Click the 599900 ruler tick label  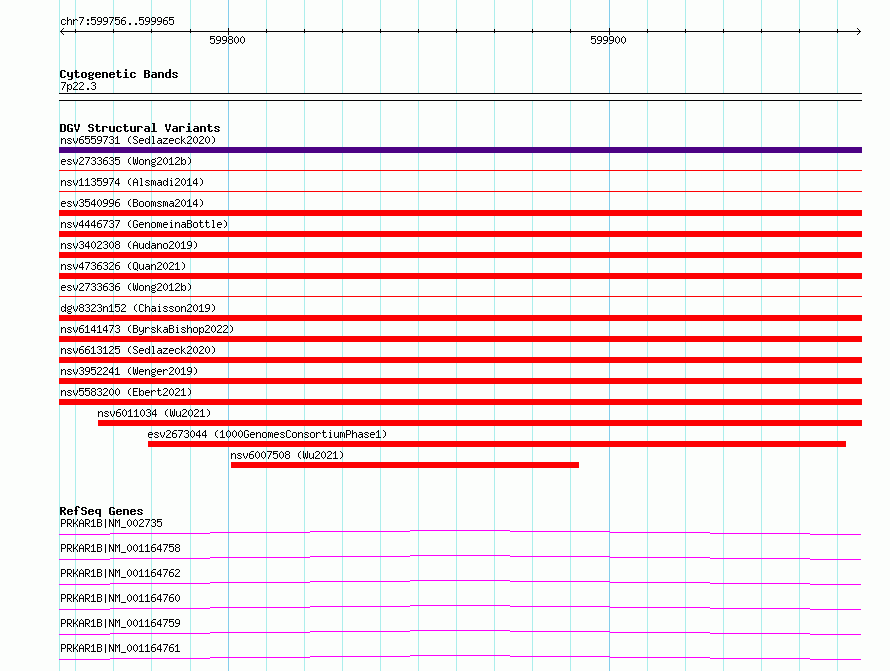click(608, 40)
